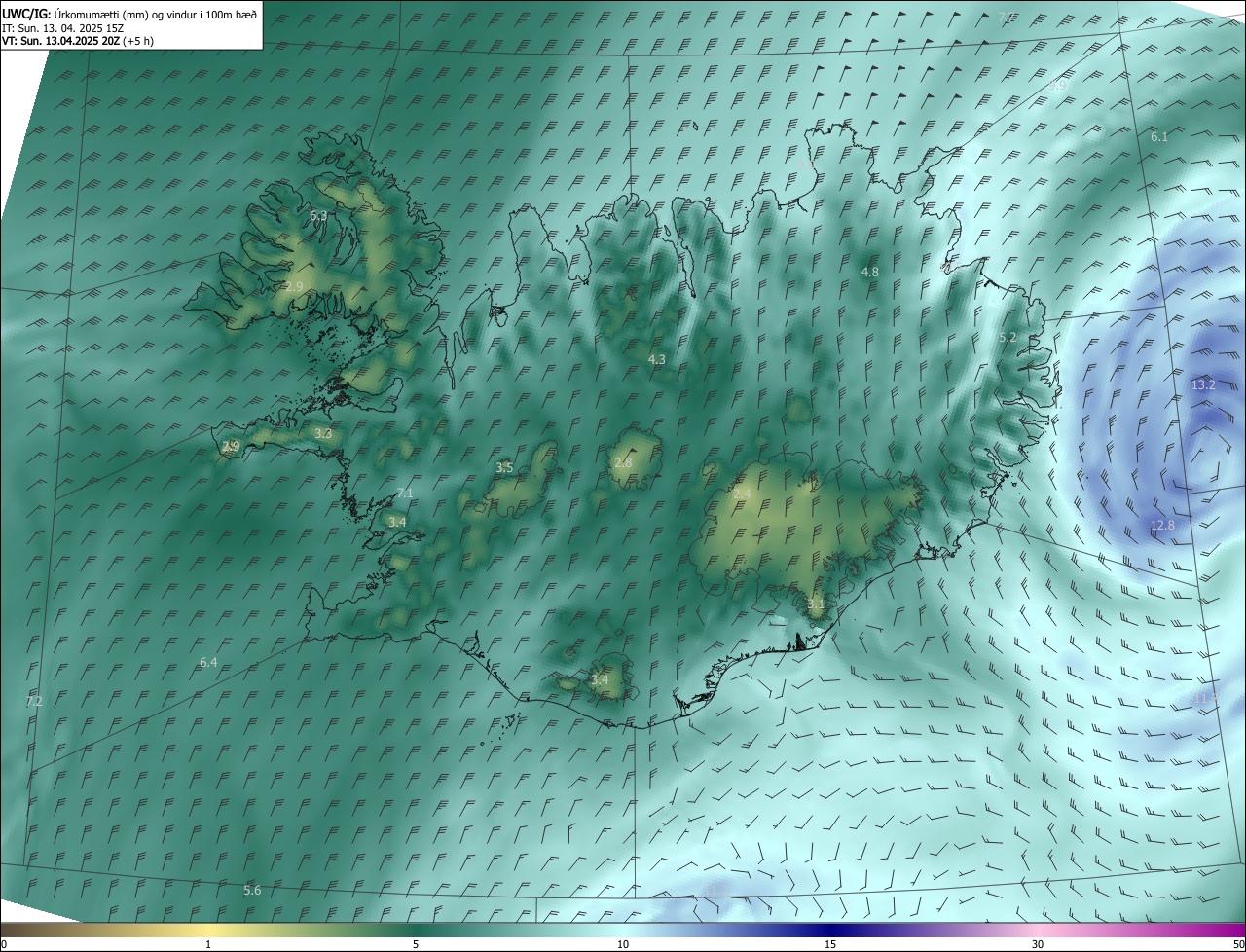Screen dimensions: 1246x952
Task: Click the 6.1 precipitation value label
Action: tap(1159, 137)
